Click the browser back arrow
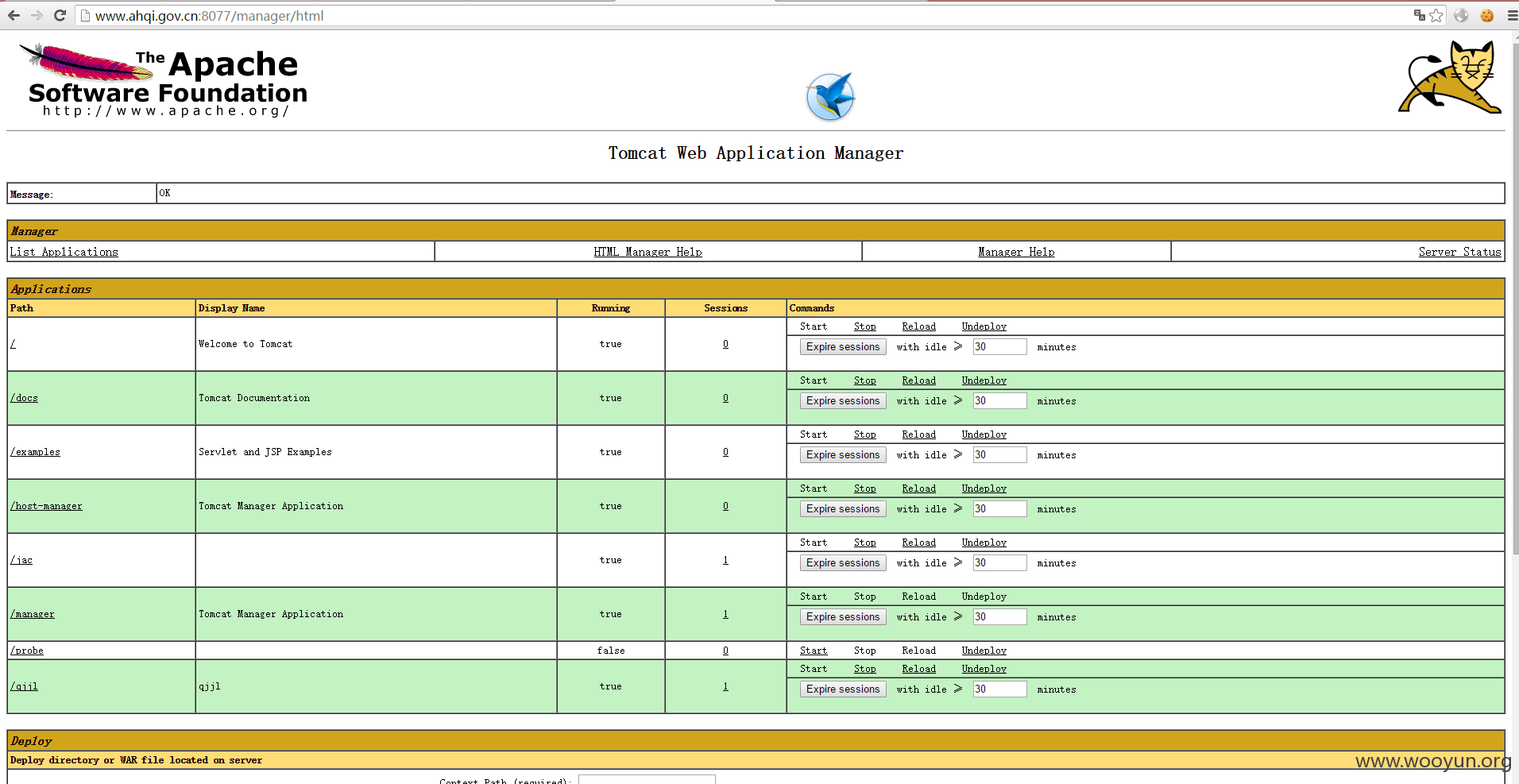 coord(14,15)
